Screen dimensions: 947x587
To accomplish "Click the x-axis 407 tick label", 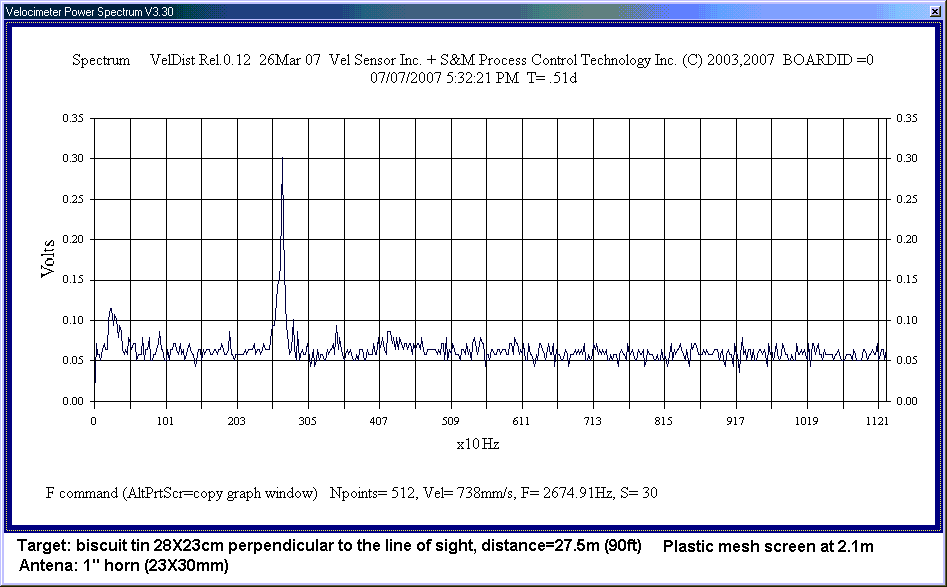I will click(379, 422).
